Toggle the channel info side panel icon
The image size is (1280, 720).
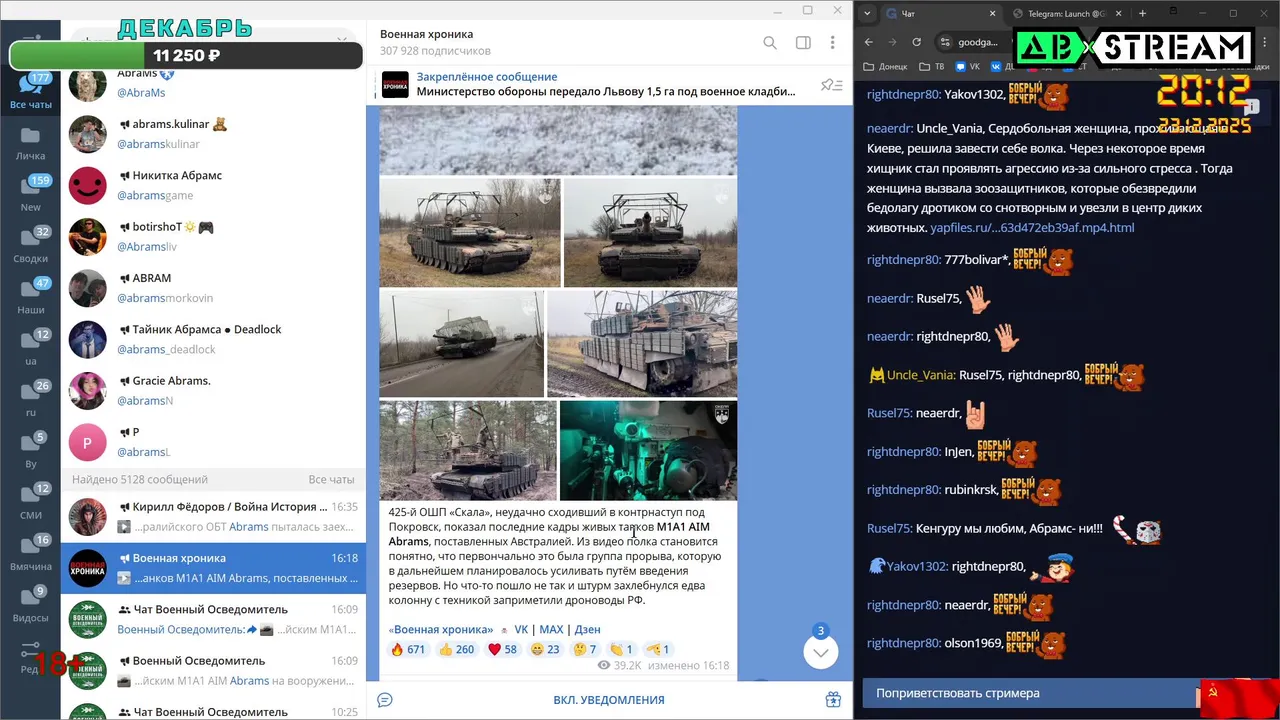click(803, 43)
